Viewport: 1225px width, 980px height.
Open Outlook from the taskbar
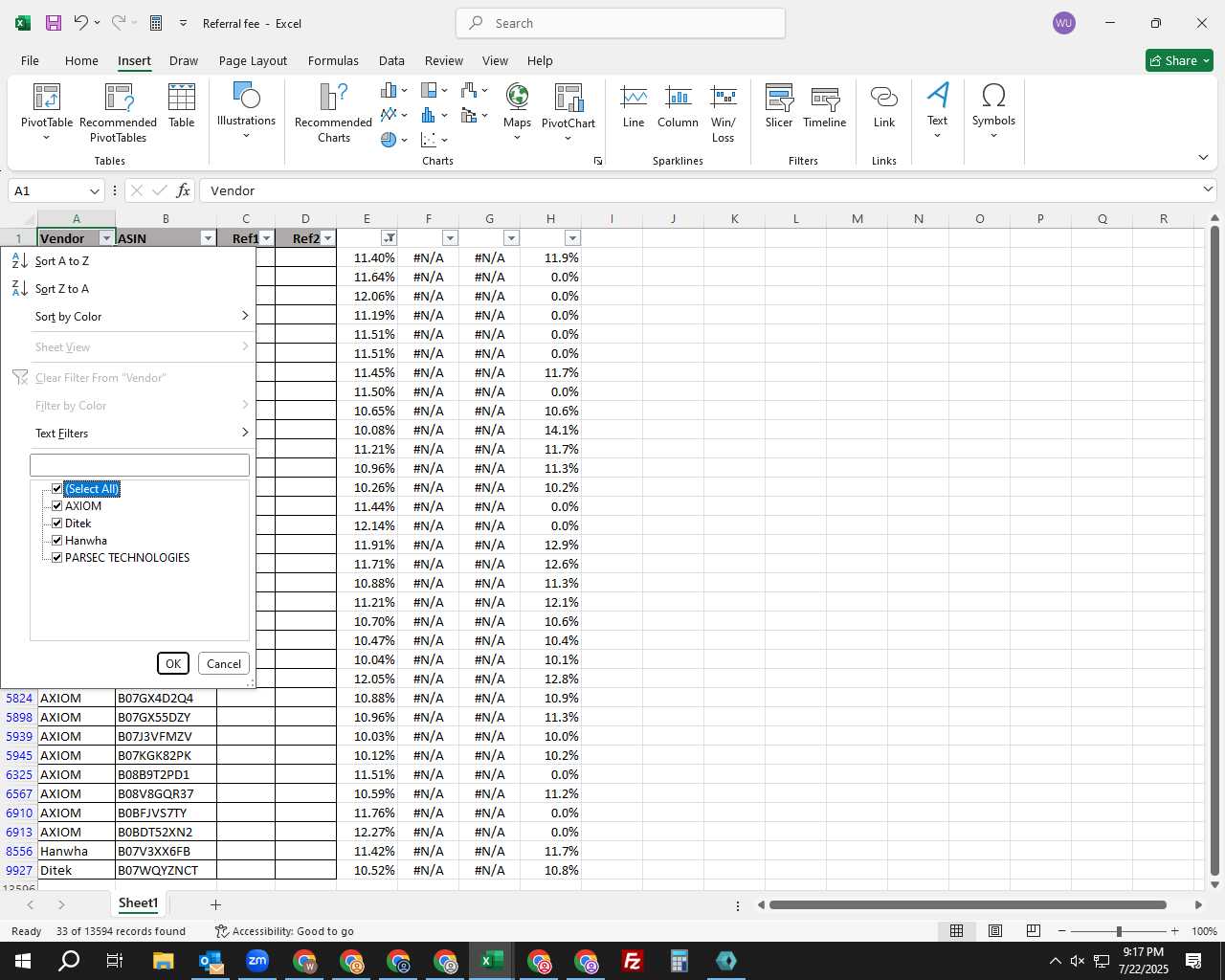[211, 961]
